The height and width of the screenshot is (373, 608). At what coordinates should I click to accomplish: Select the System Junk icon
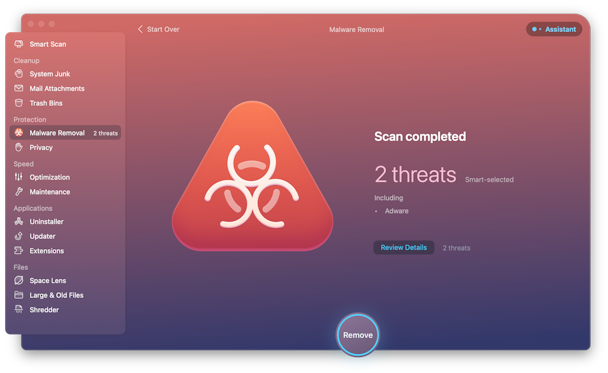click(19, 74)
